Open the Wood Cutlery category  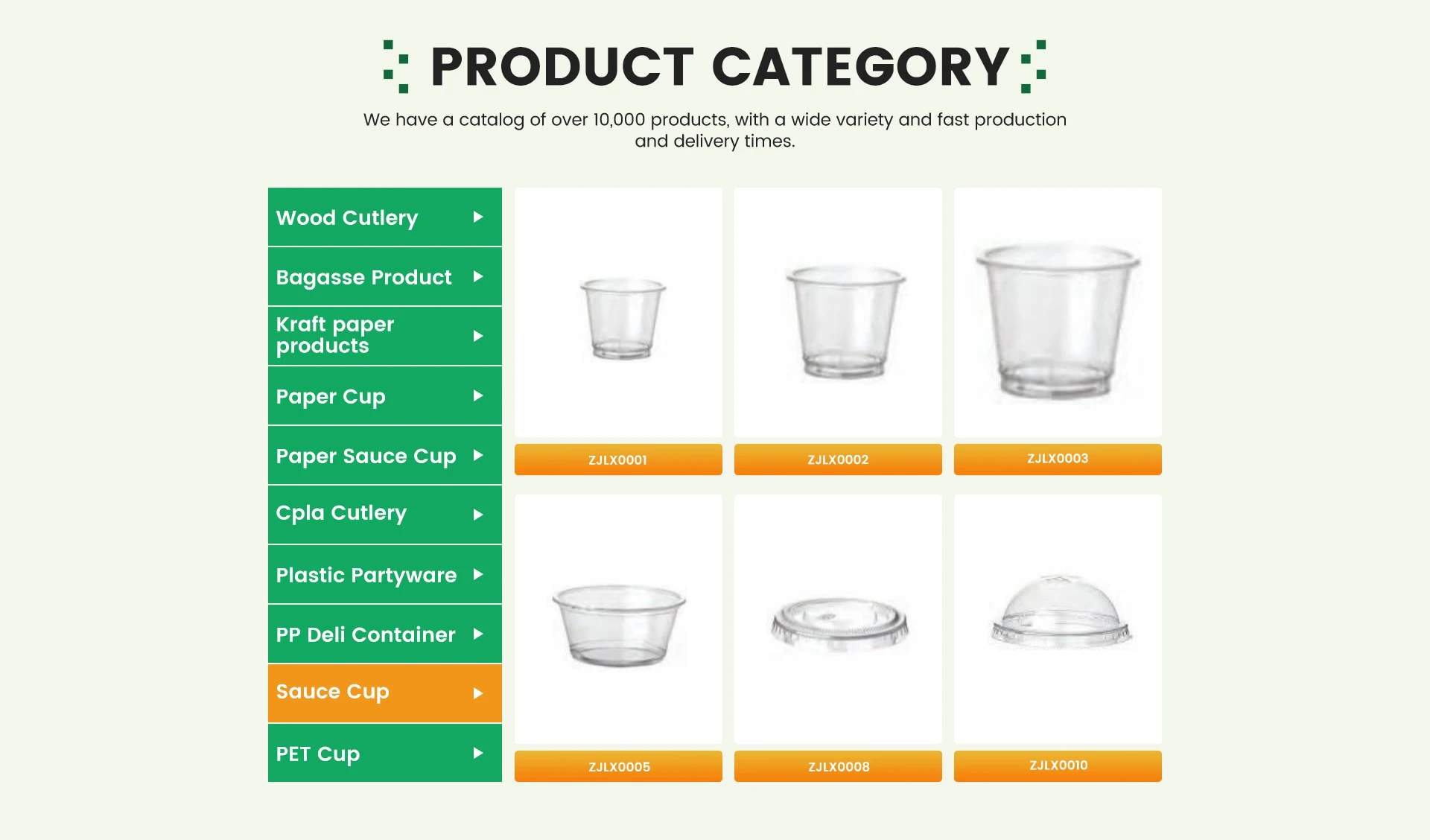347,217
